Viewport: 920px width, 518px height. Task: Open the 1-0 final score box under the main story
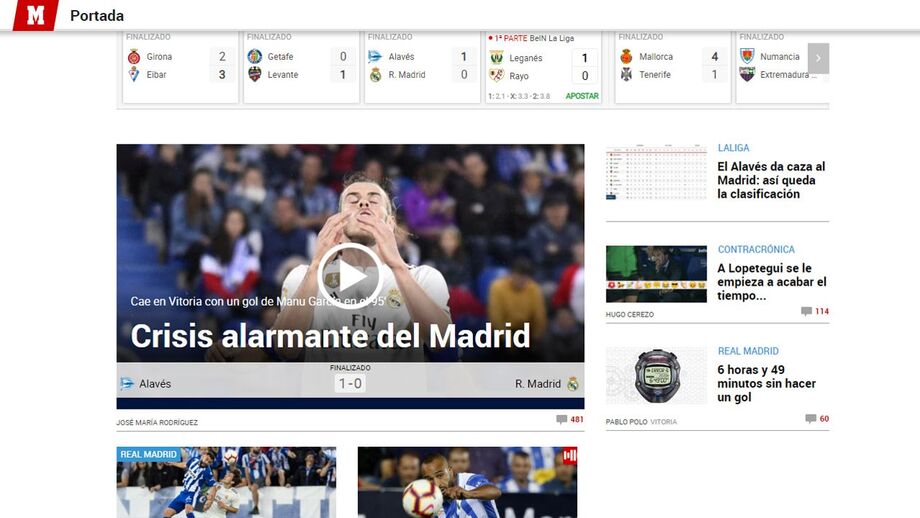[x=350, y=384]
